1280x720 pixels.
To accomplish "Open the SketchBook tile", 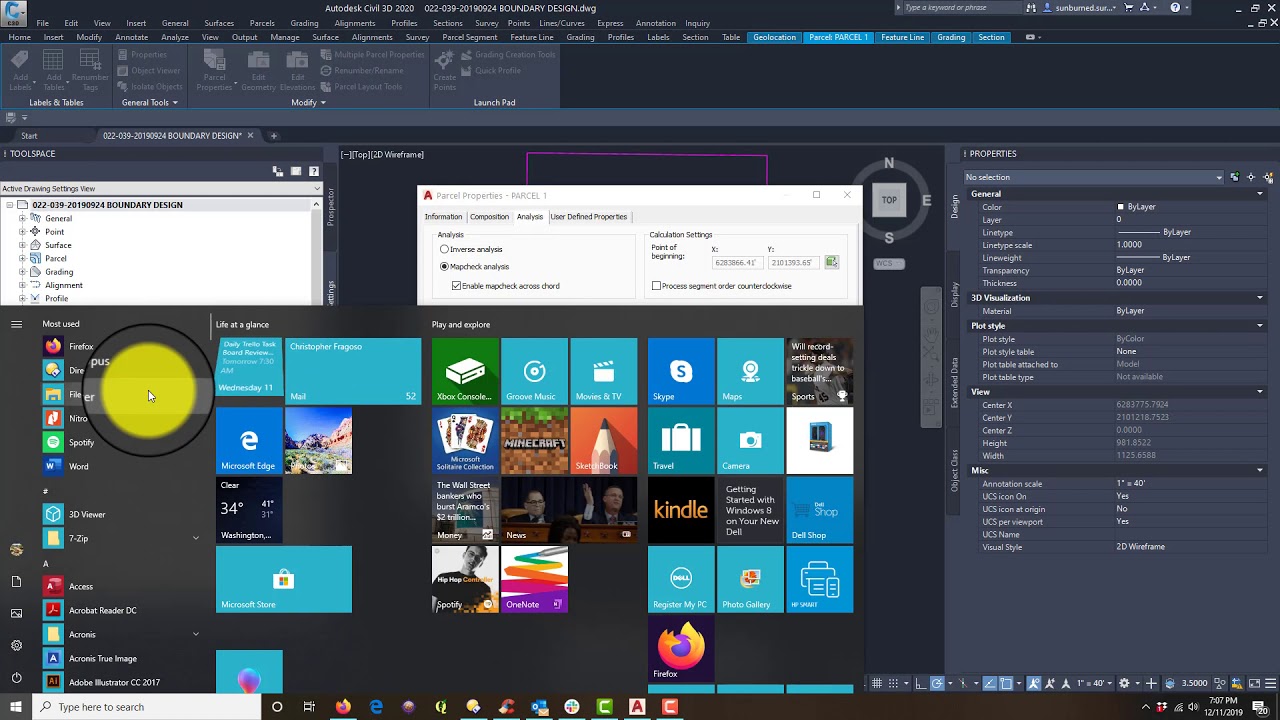I will click(603, 440).
